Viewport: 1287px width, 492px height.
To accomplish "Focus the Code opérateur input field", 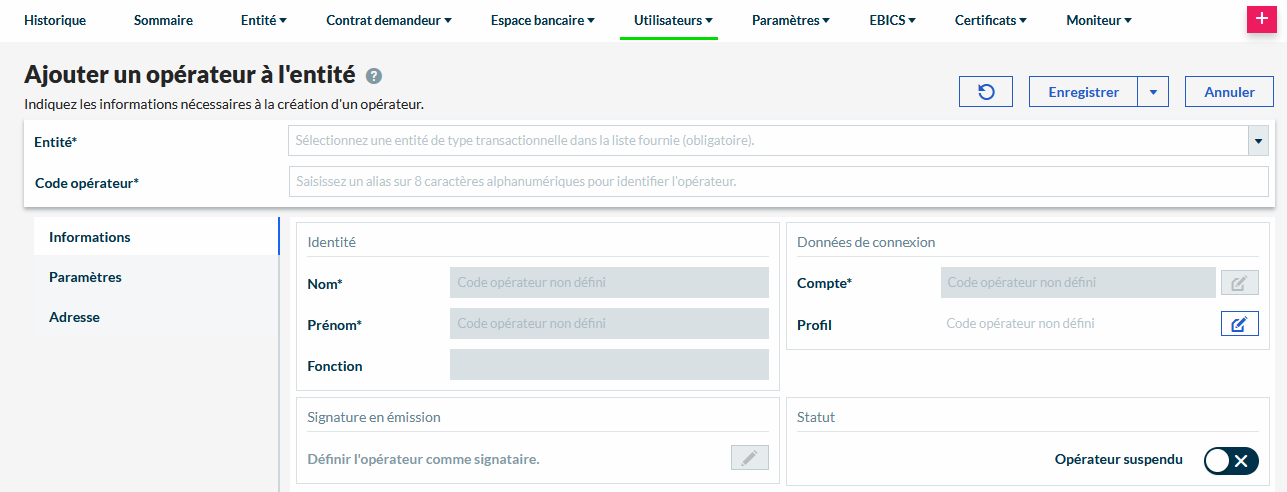I will point(778,182).
